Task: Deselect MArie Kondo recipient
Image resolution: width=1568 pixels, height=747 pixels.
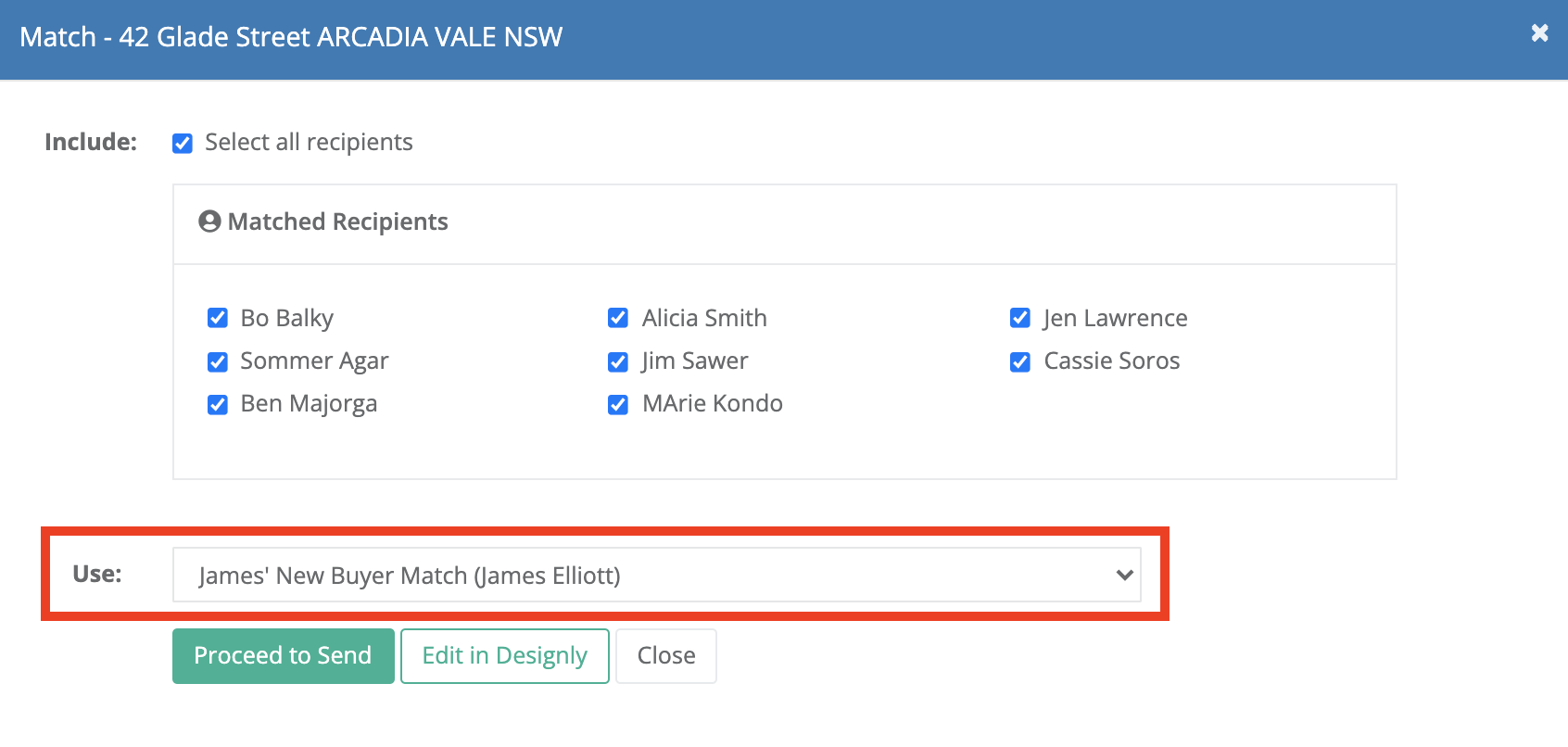Action: click(x=618, y=404)
